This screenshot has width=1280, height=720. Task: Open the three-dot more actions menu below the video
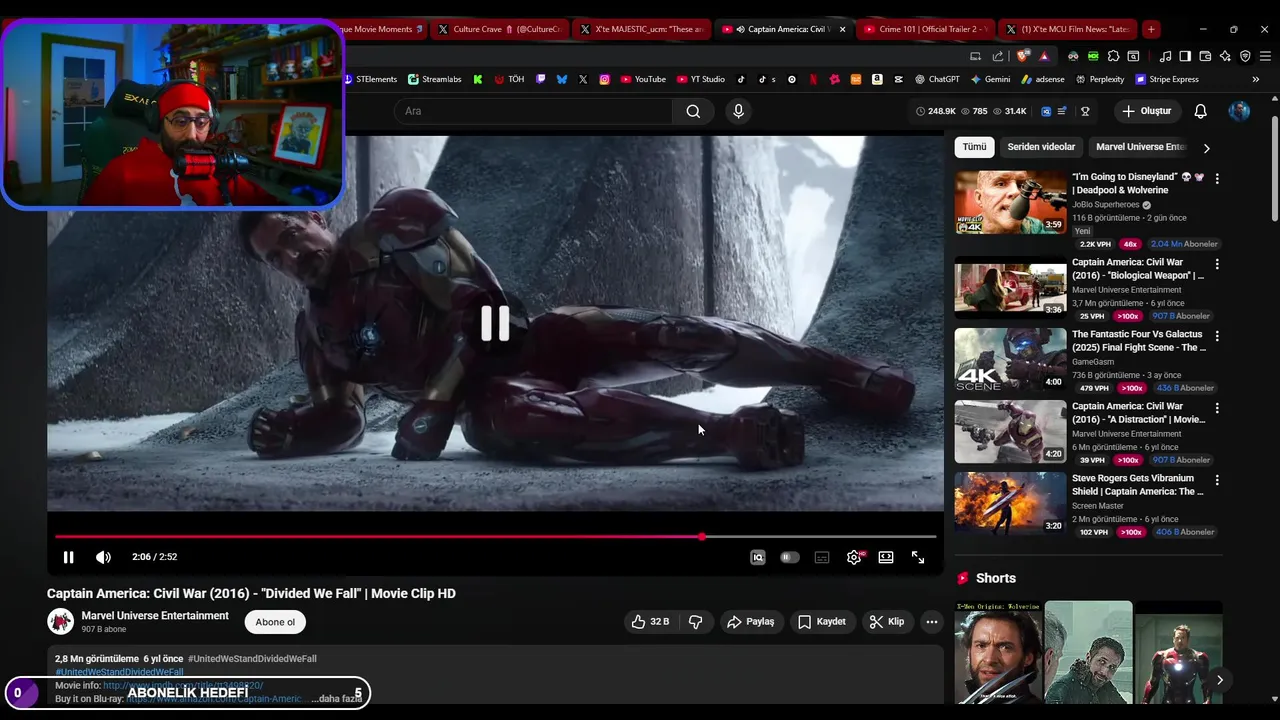click(x=932, y=622)
